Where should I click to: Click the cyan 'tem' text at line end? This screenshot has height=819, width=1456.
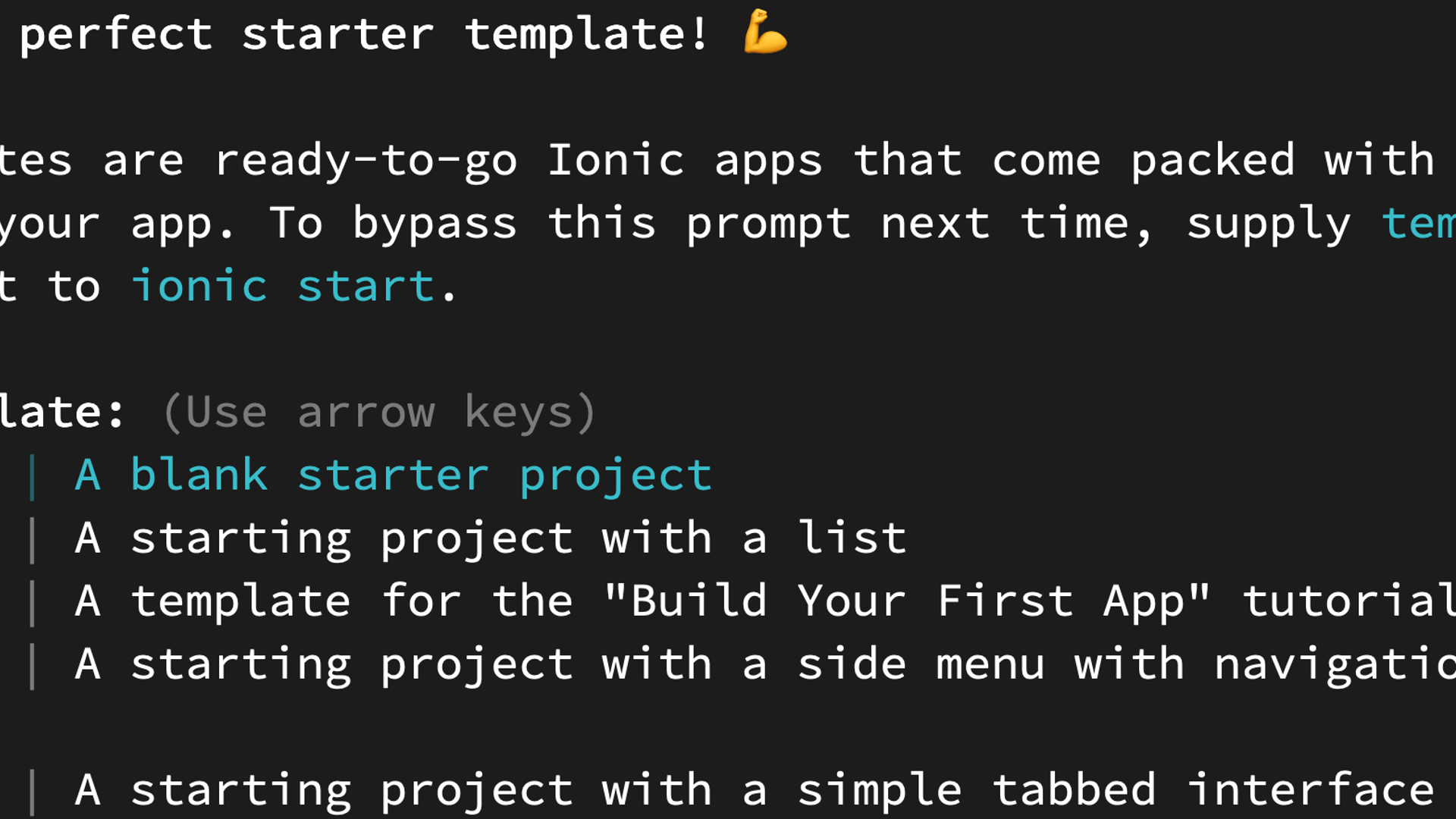[1418, 224]
